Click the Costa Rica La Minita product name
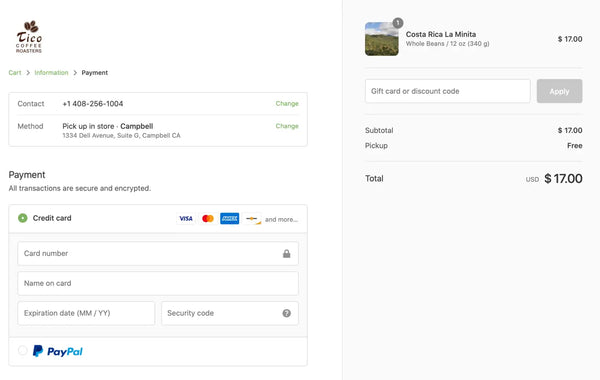This screenshot has width=600, height=380. tap(441, 34)
